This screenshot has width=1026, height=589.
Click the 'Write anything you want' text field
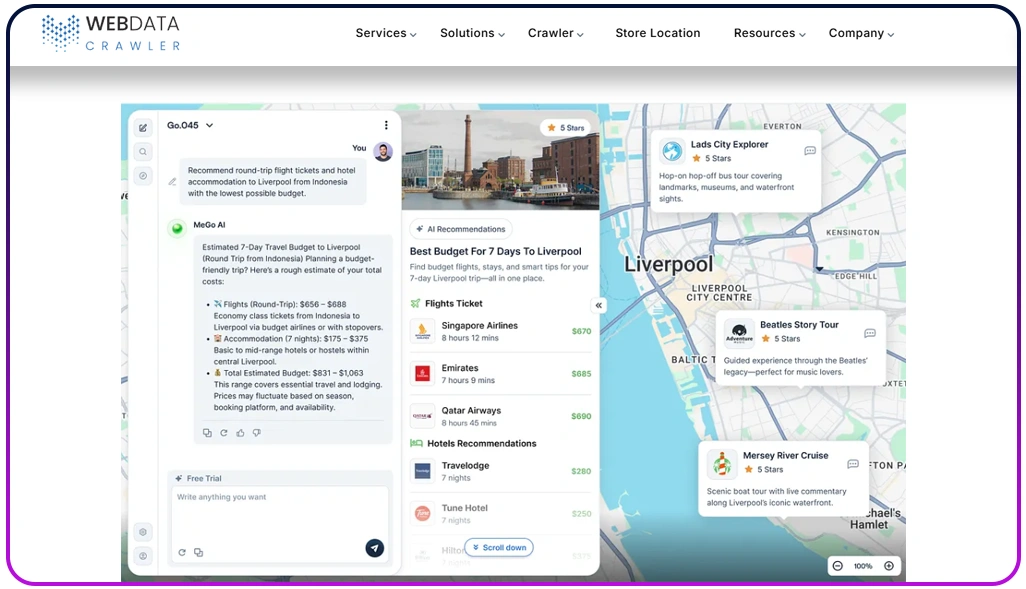278,510
